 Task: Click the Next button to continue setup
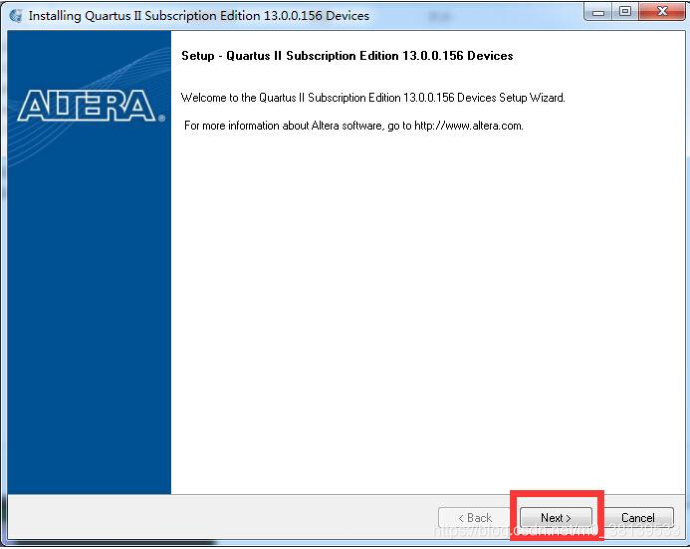click(x=556, y=517)
